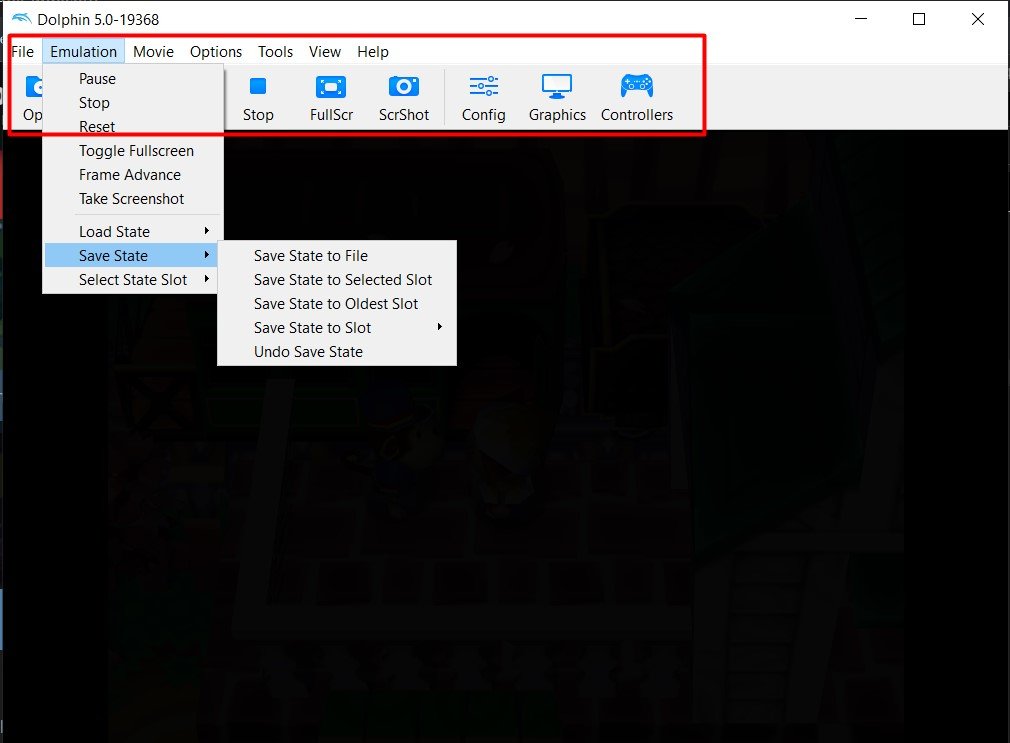The height and width of the screenshot is (743, 1010).
Task: Expand the Select State Slot submenu
Action: coord(133,280)
